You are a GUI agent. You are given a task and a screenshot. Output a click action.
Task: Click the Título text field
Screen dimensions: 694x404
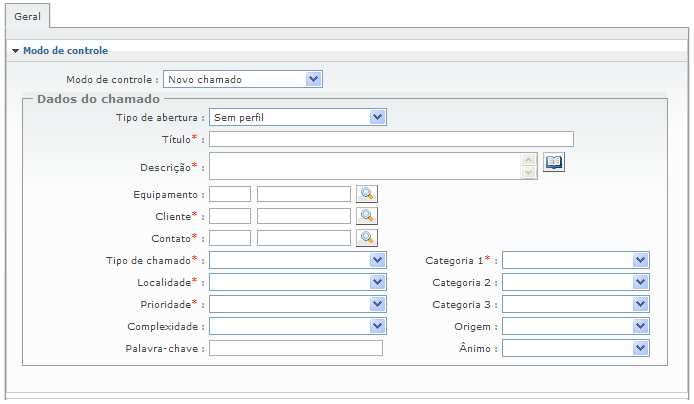pos(391,139)
